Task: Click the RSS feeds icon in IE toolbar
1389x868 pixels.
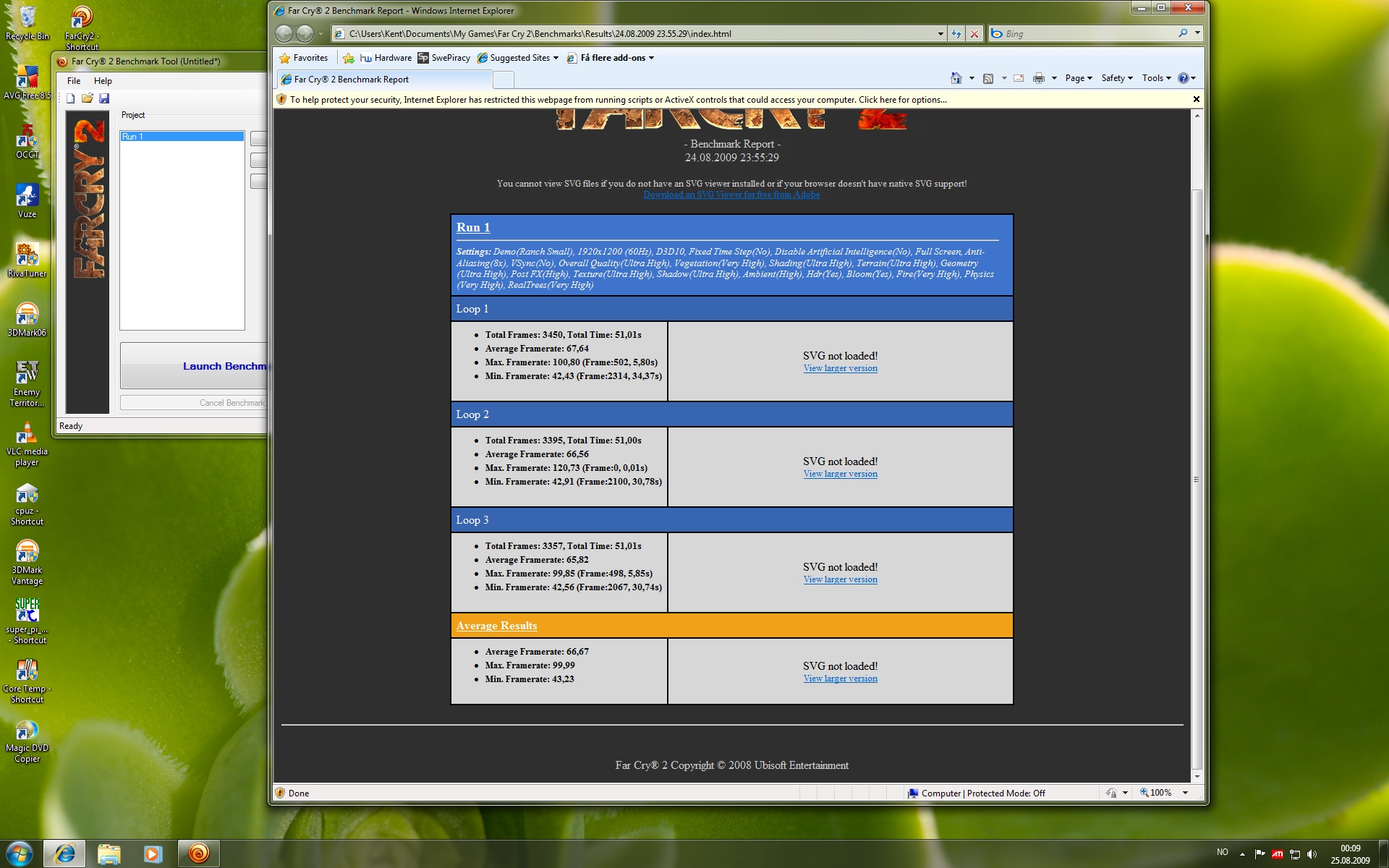Action: [988, 78]
